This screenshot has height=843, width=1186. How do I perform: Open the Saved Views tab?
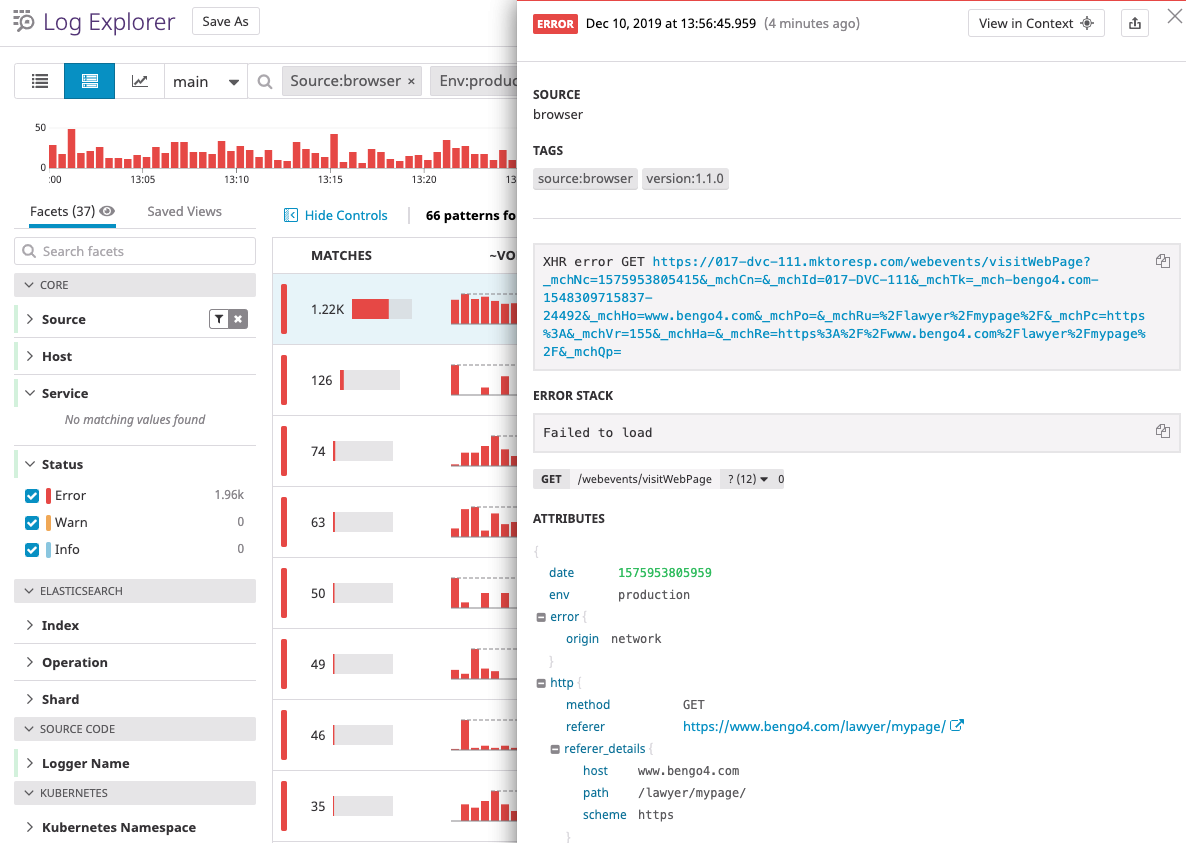point(185,212)
